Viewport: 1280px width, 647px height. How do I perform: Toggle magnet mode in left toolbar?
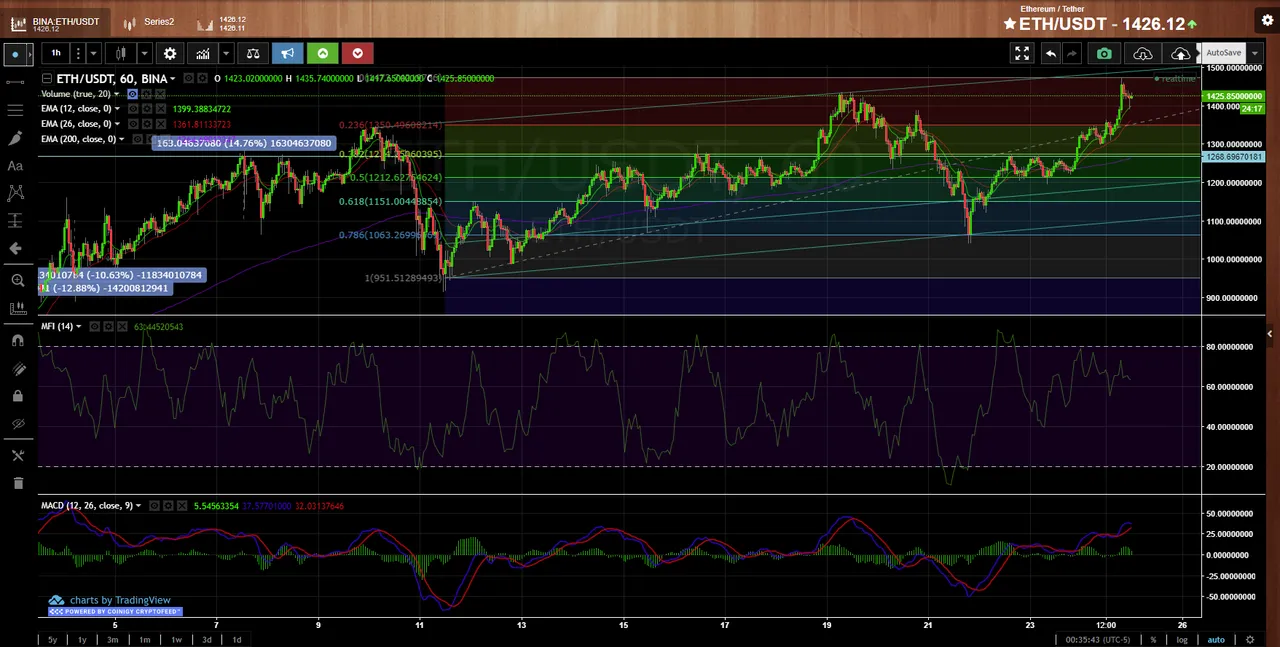(x=17, y=340)
